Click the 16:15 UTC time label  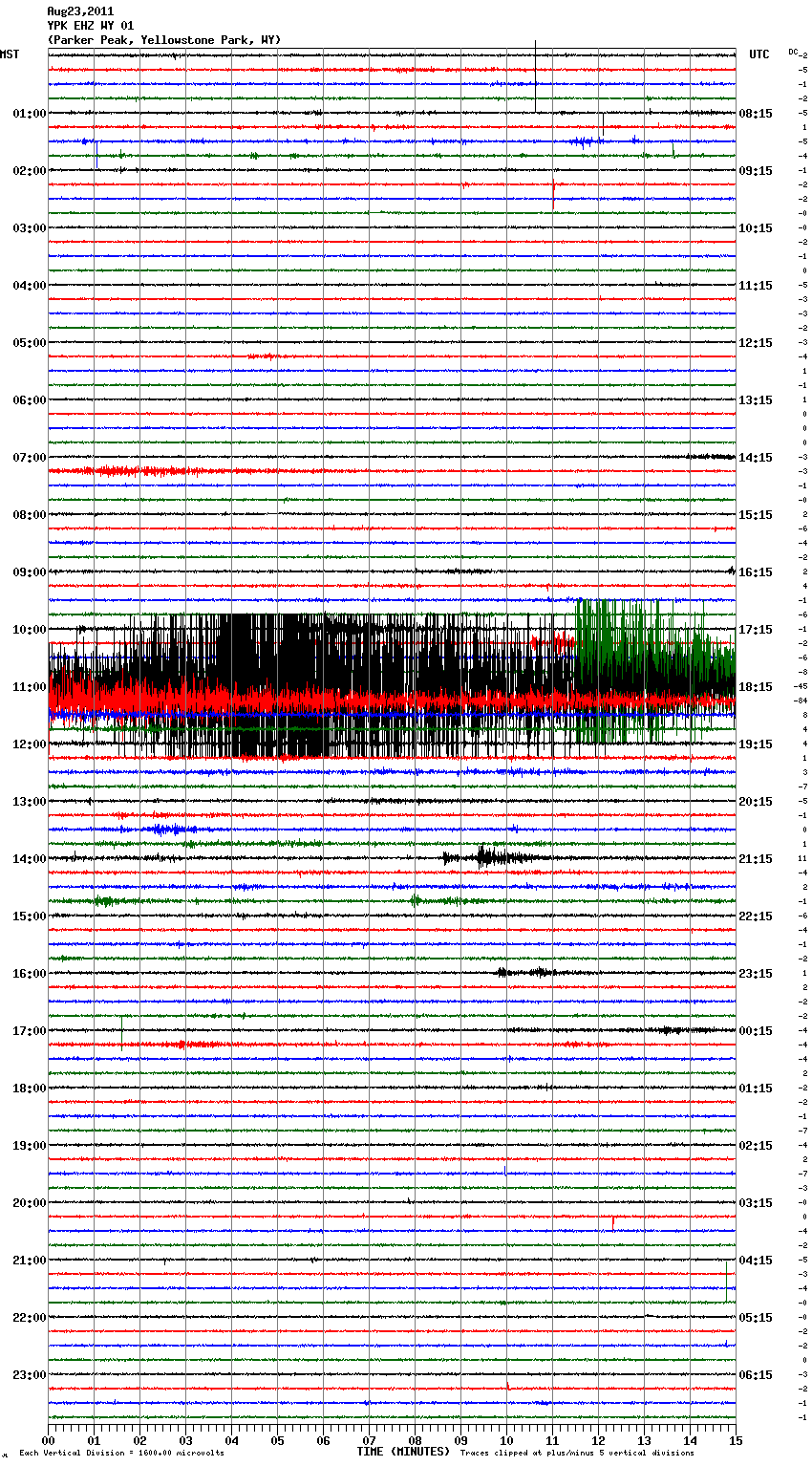(x=756, y=572)
